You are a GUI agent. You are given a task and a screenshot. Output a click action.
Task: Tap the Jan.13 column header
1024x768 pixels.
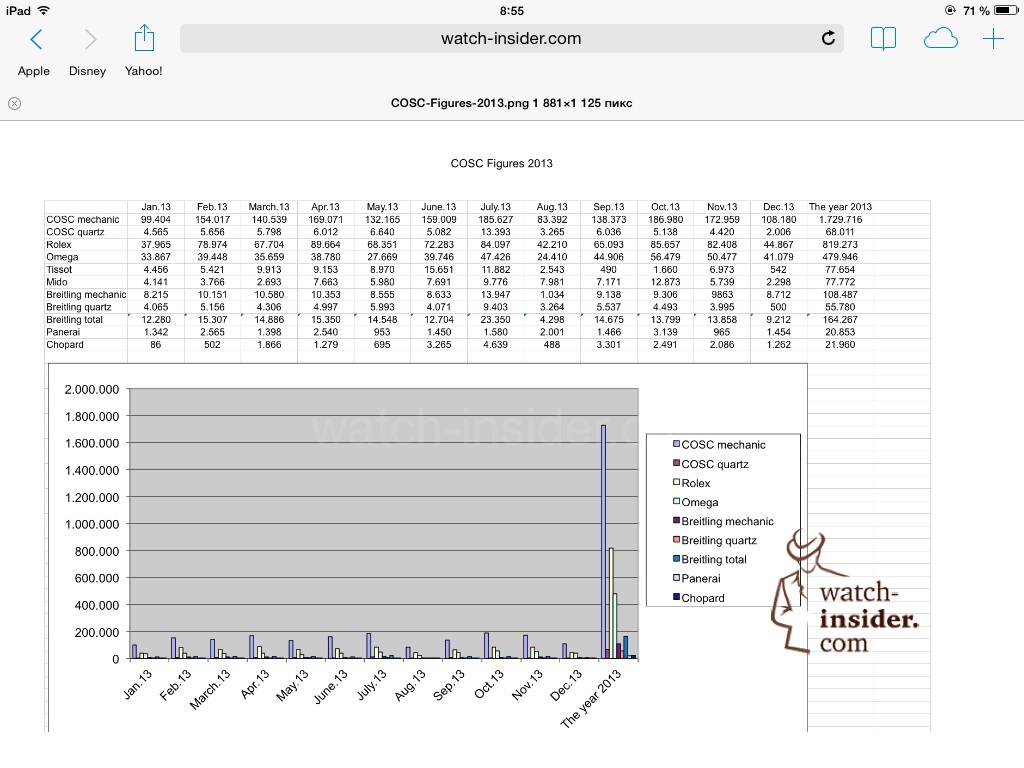click(156, 206)
